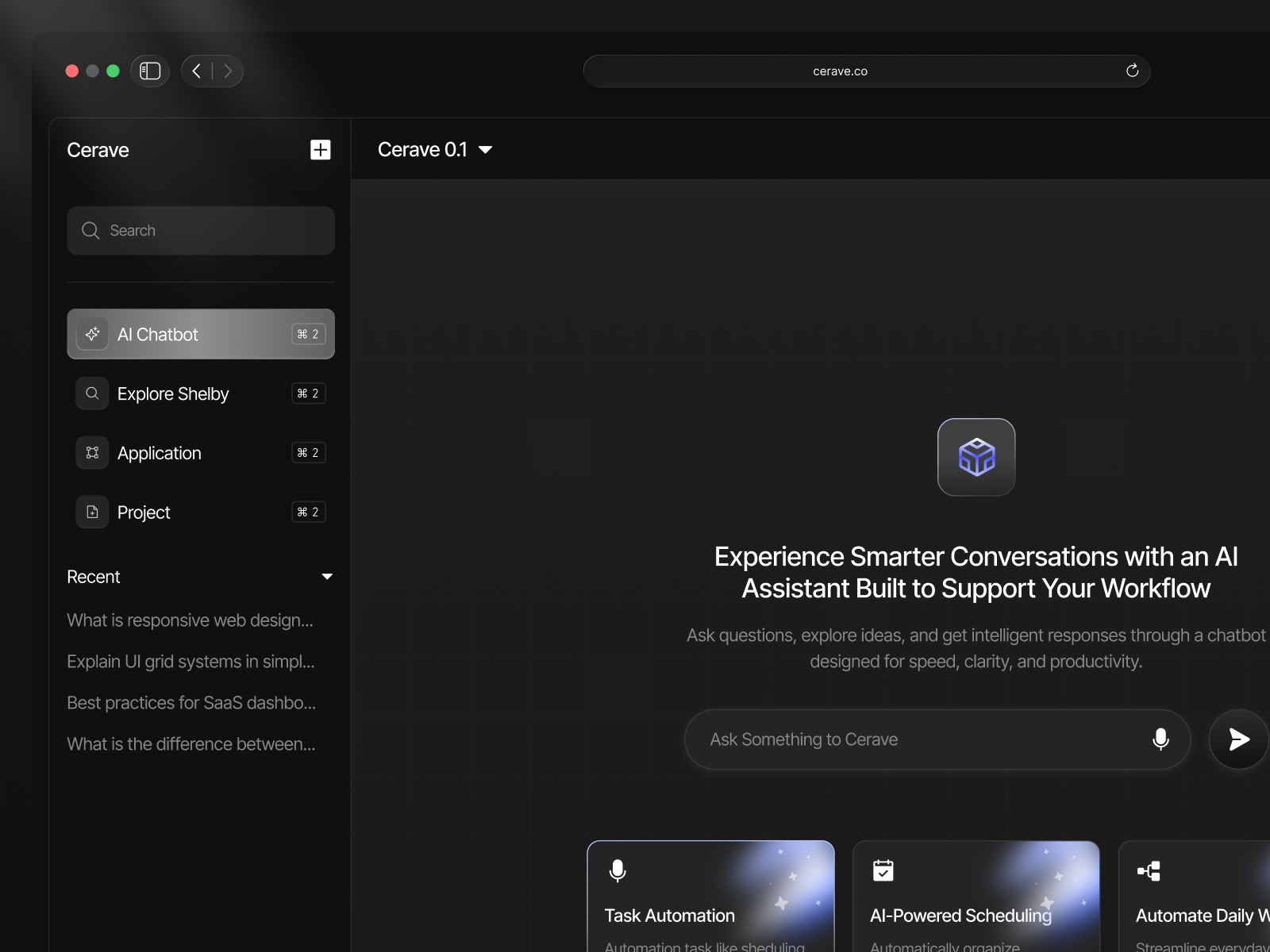The width and height of the screenshot is (1270, 952).
Task: Click the Cerave 0.1 model name
Action: click(422, 150)
